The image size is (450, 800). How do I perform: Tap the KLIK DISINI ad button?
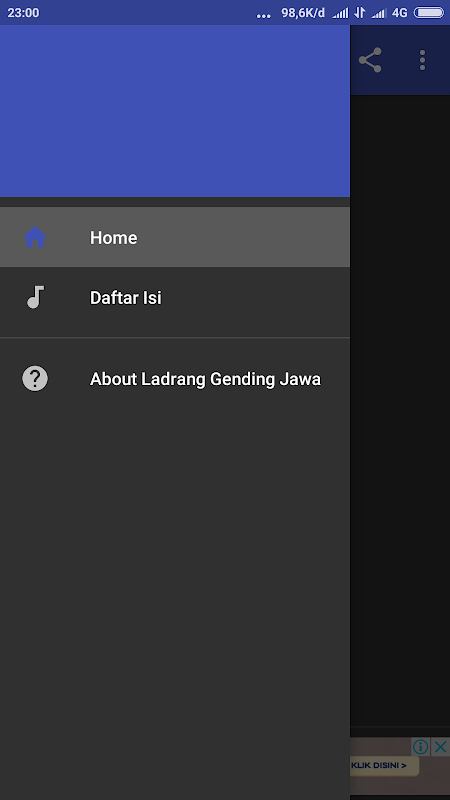coord(384,765)
